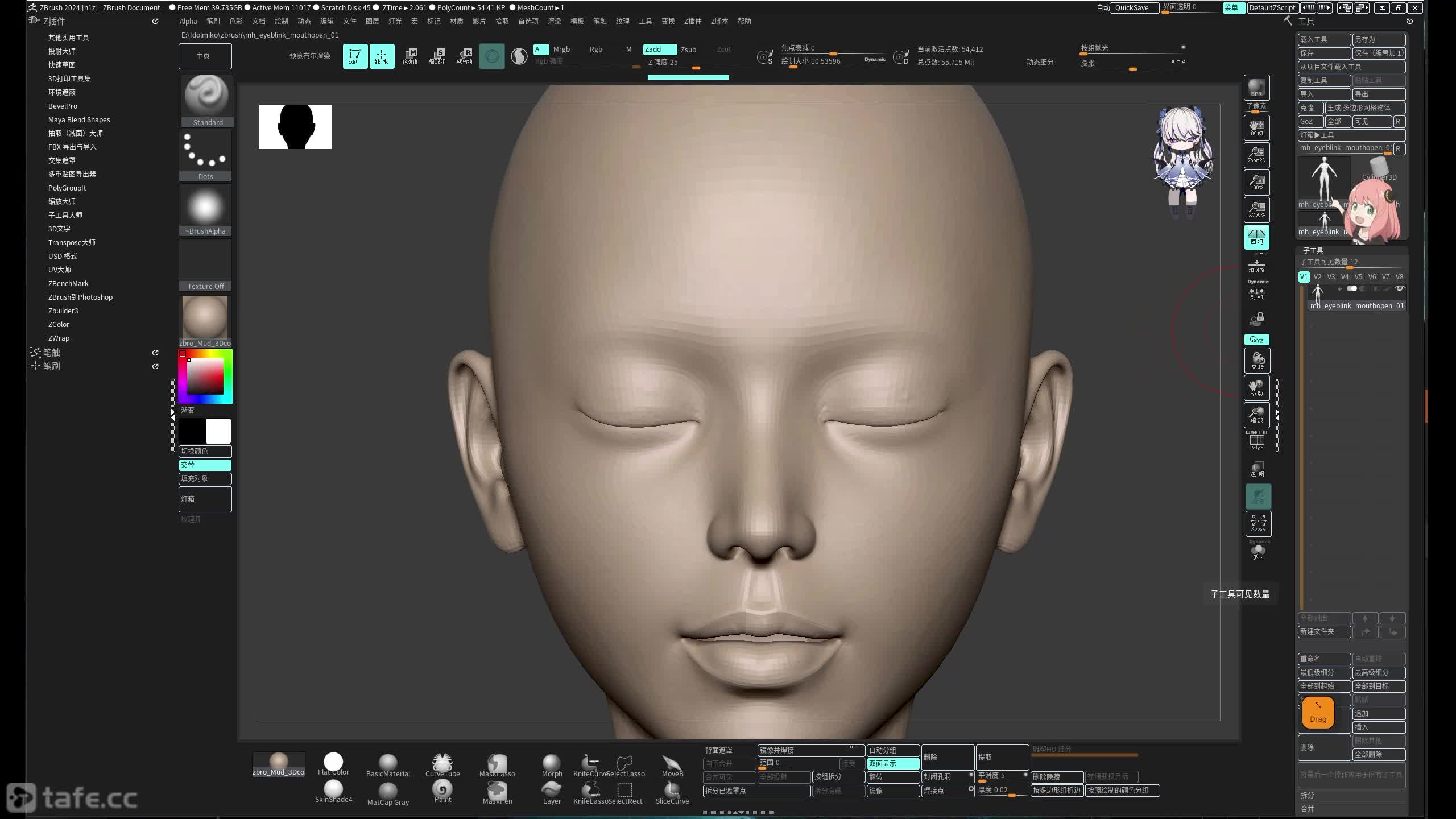Set canvas to 100% actual size
The height and width of the screenshot is (819, 1456).
pos(1256,183)
